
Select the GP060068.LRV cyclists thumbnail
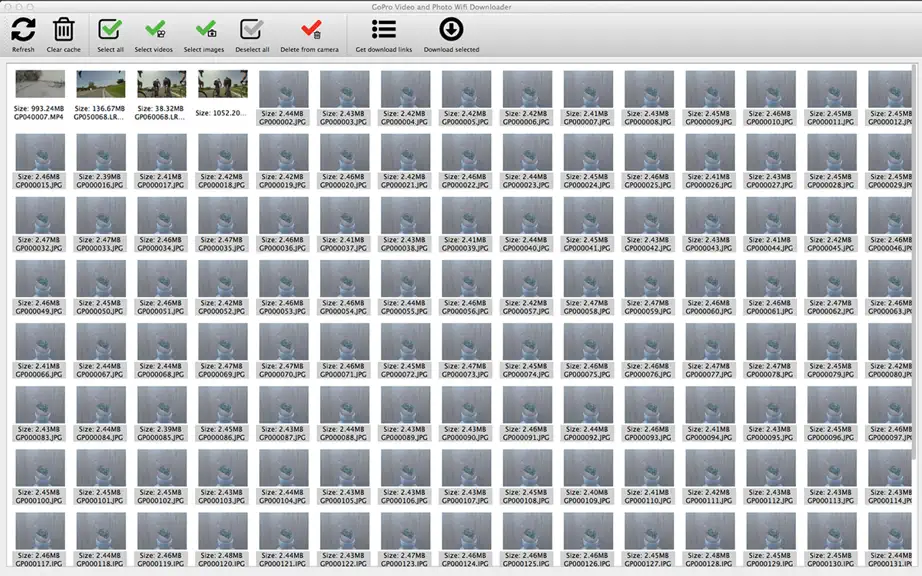(x=162, y=84)
